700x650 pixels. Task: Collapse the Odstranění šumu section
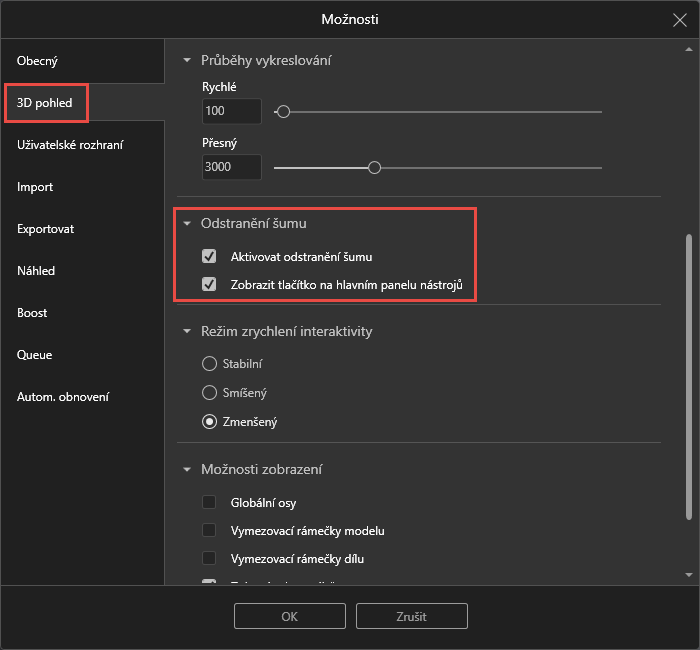187,223
